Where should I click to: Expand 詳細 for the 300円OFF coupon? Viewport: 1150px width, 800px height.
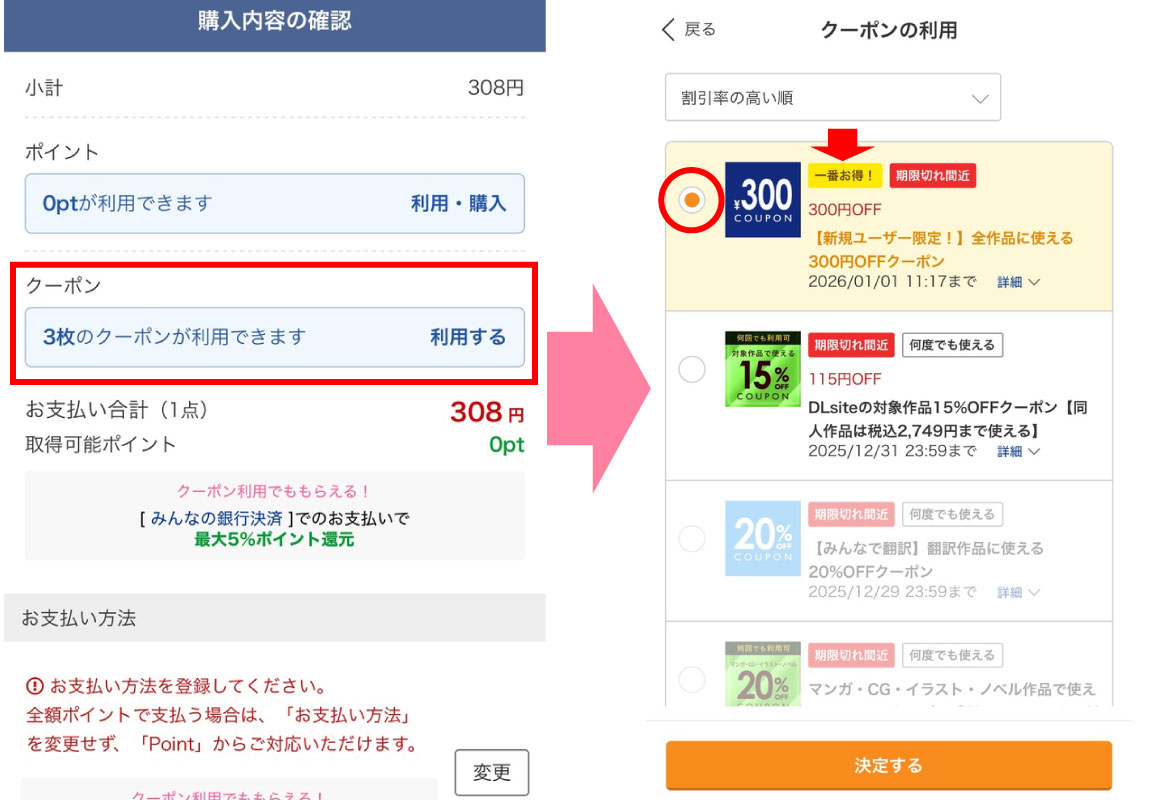click(x=1018, y=283)
